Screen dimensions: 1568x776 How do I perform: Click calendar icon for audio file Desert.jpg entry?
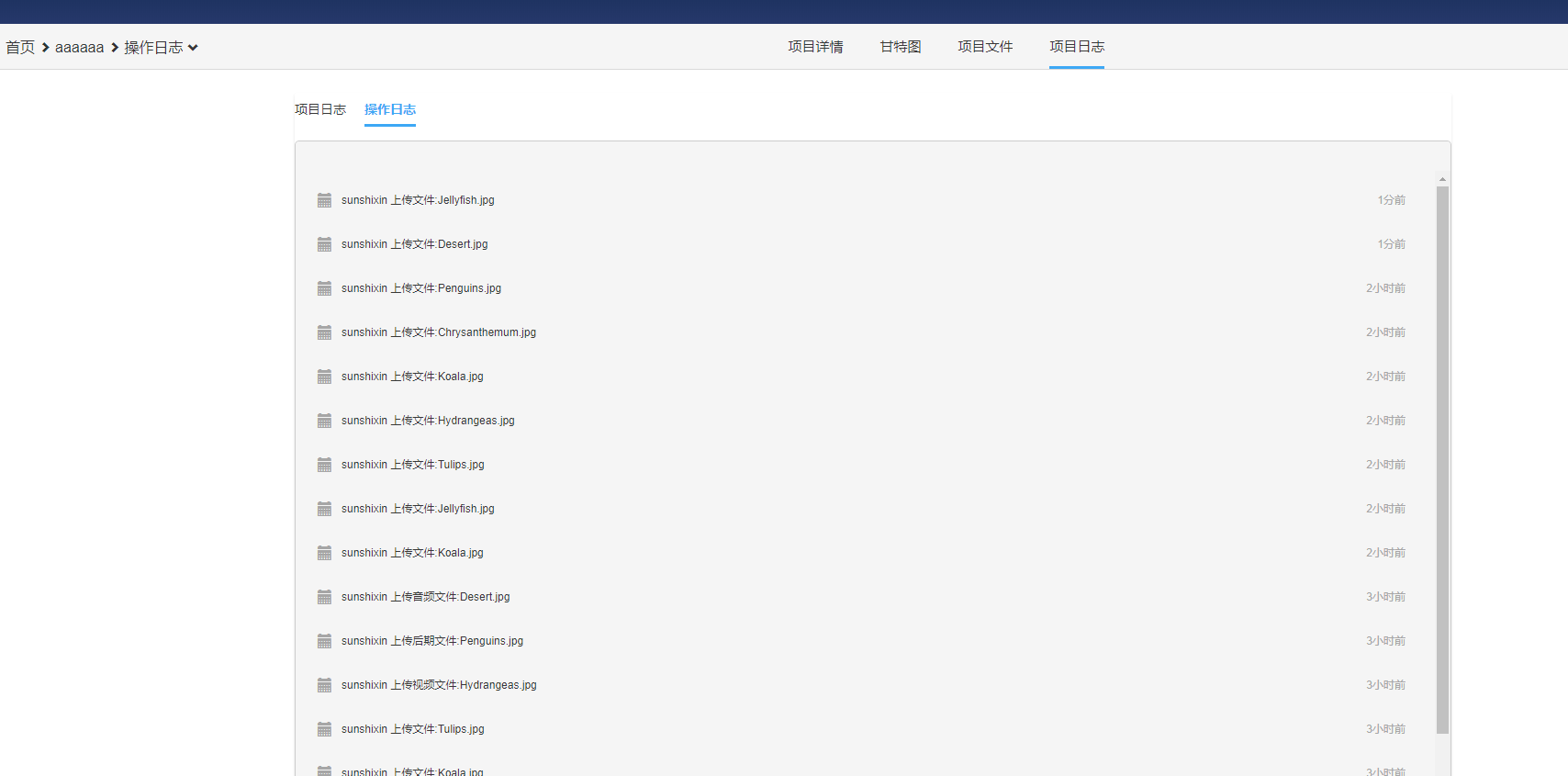pyautogui.click(x=324, y=597)
